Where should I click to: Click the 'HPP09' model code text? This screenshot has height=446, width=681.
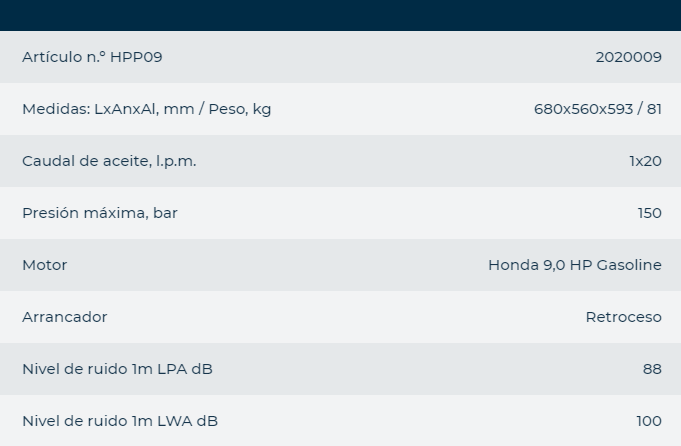pyautogui.click(x=138, y=57)
